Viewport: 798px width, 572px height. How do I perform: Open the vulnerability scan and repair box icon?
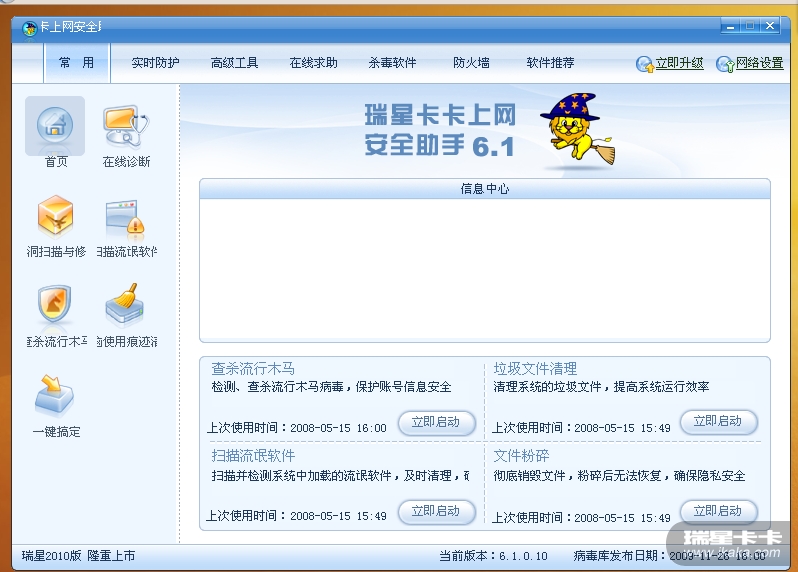[55, 216]
